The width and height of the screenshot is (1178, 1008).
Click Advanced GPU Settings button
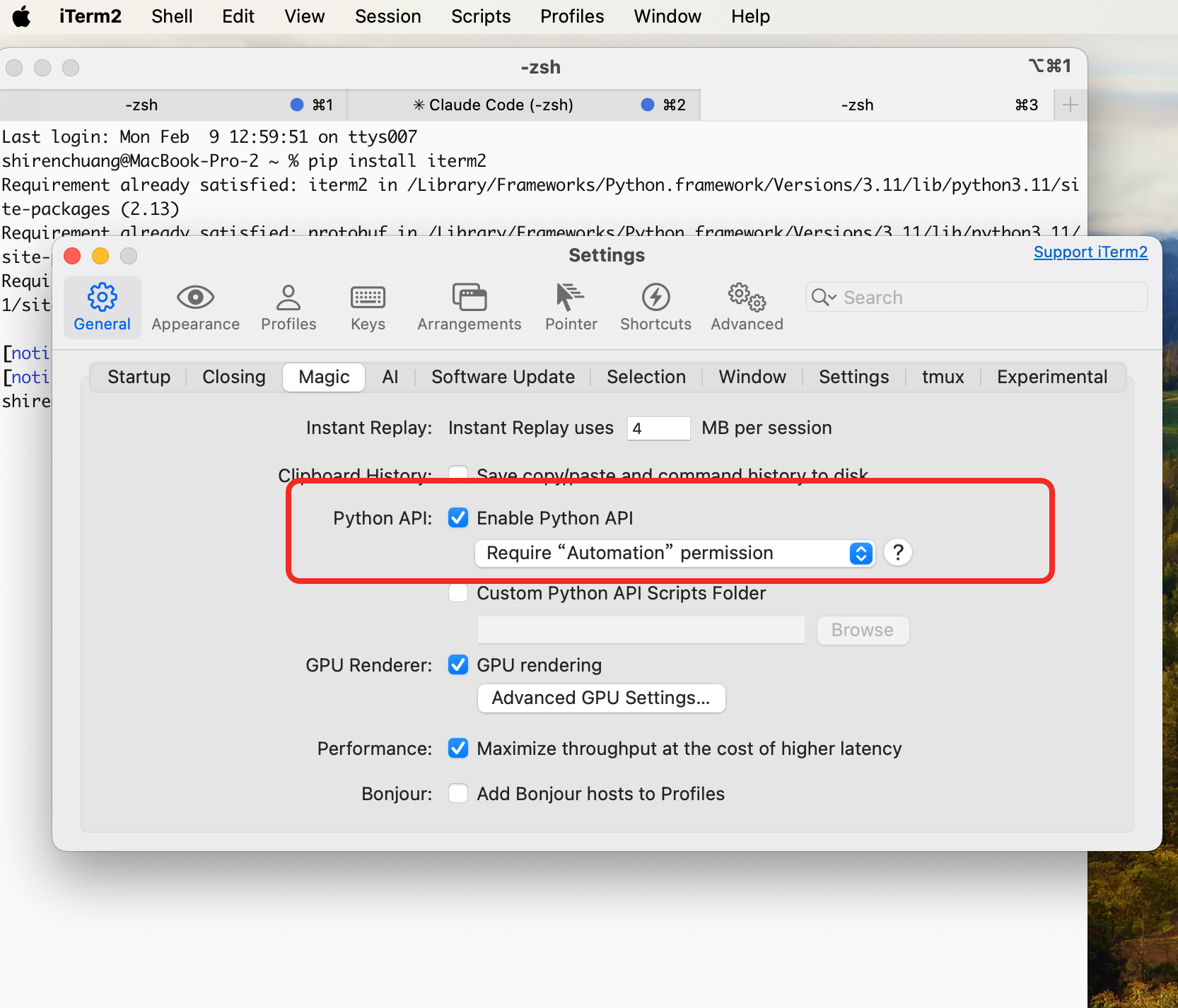pyautogui.click(x=601, y=698)
